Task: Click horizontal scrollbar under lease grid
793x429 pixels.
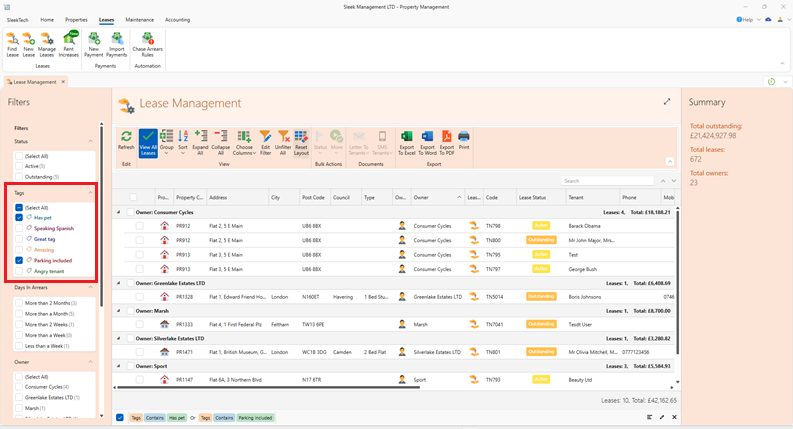Action: 268,388
